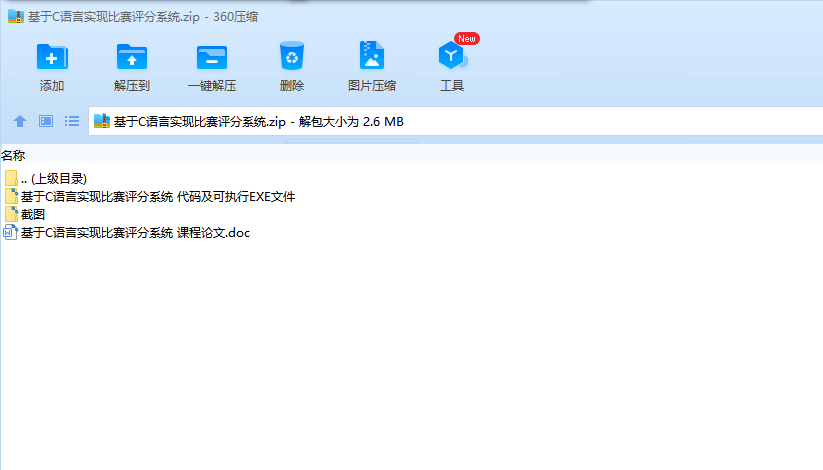This screenshot has height=470, width=823.
Task: Open the 工具 (Tools) icon
Action: tap(452, 56)
